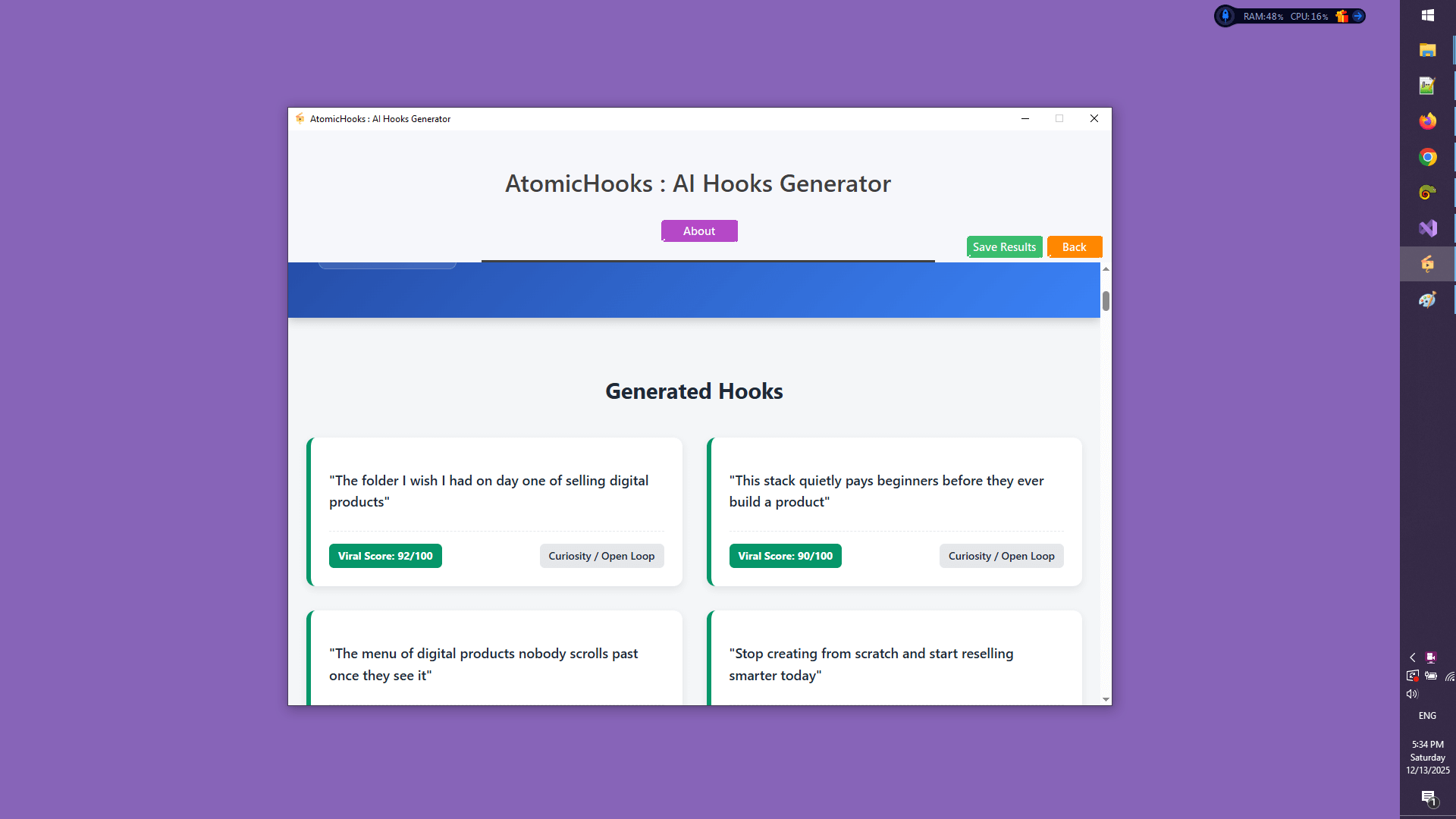
Task: Open Visual Studio from the taskbar
Action: (x=1428, y=227)
